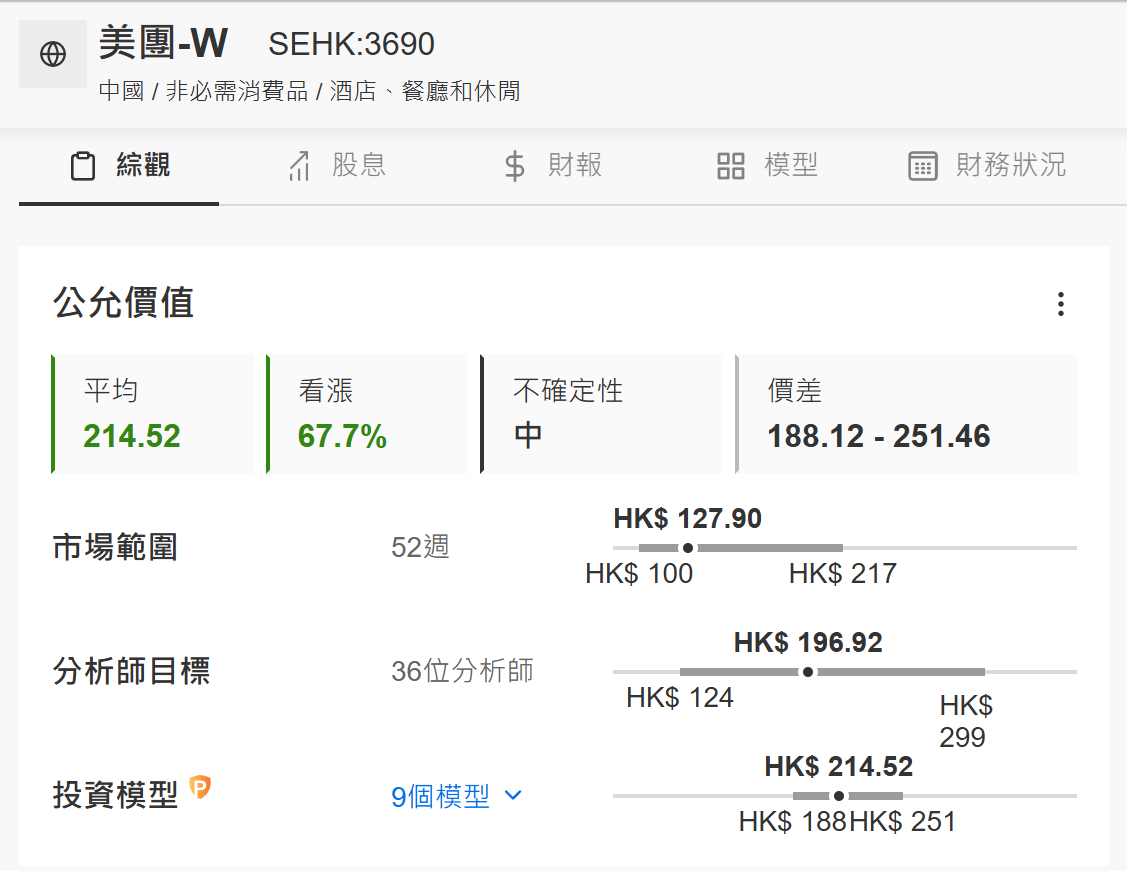Click the ticker SEHK:3690
This screenshot has width=1127, height=871.
[351, 45]
